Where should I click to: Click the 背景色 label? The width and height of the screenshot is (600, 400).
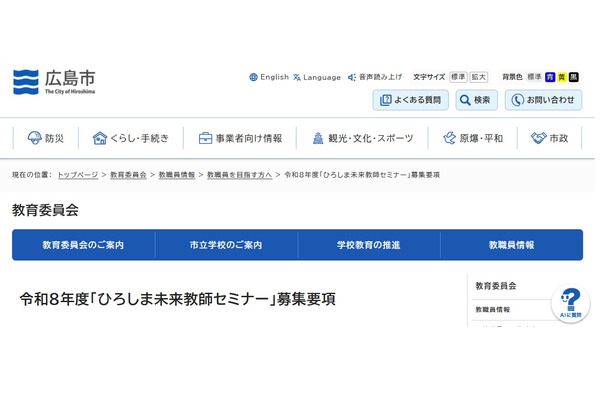[x=512, y=77]
